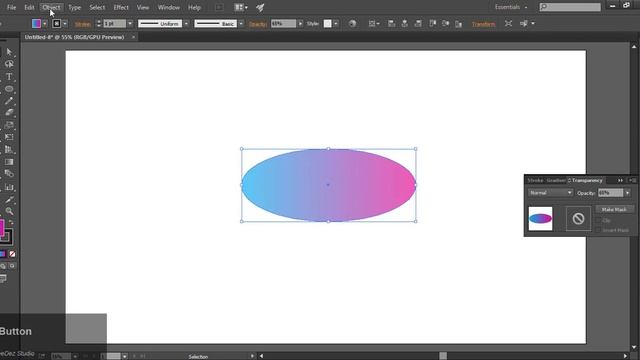640x360 pixels.
Task: Select the Lasso tool
Action: [9, 64]
